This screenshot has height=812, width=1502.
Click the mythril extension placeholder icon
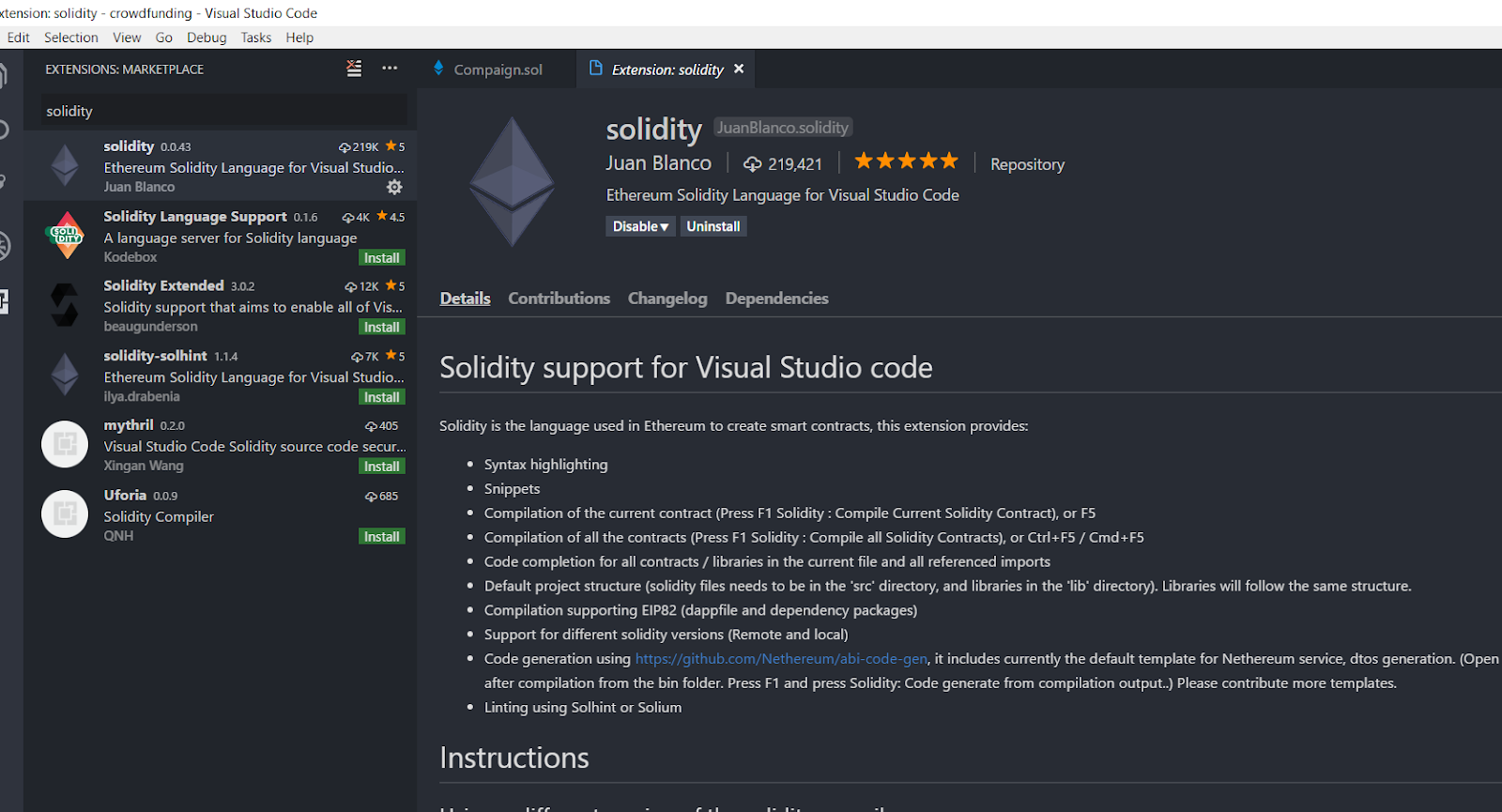(x=65, y=444)
